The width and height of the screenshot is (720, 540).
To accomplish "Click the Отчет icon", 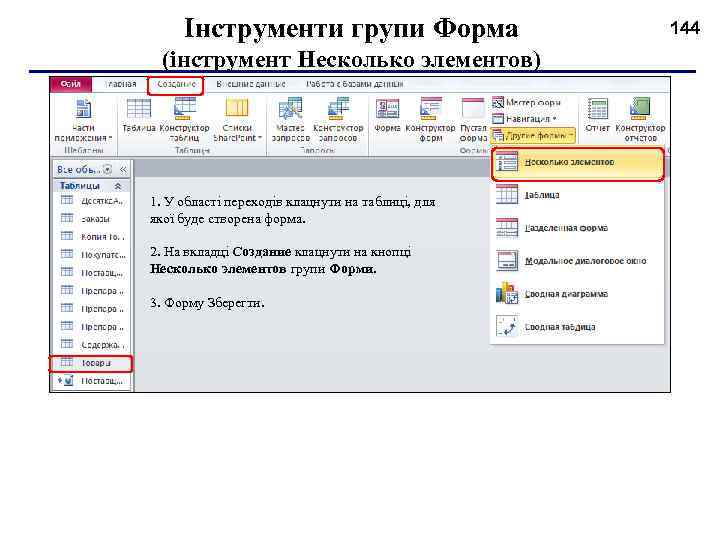I will pyautogui.click(x=597, y=116).
